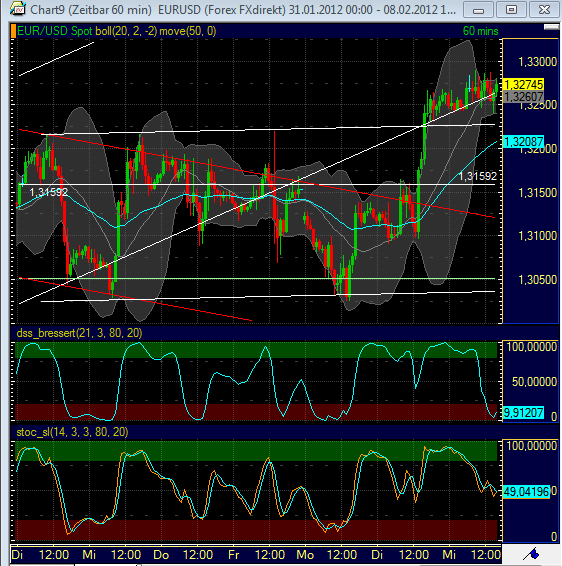Click the orange marker beside EUR/USD Spot
Image resolution: width=562 pixels, height=566 pixels.
coord(13,31)
